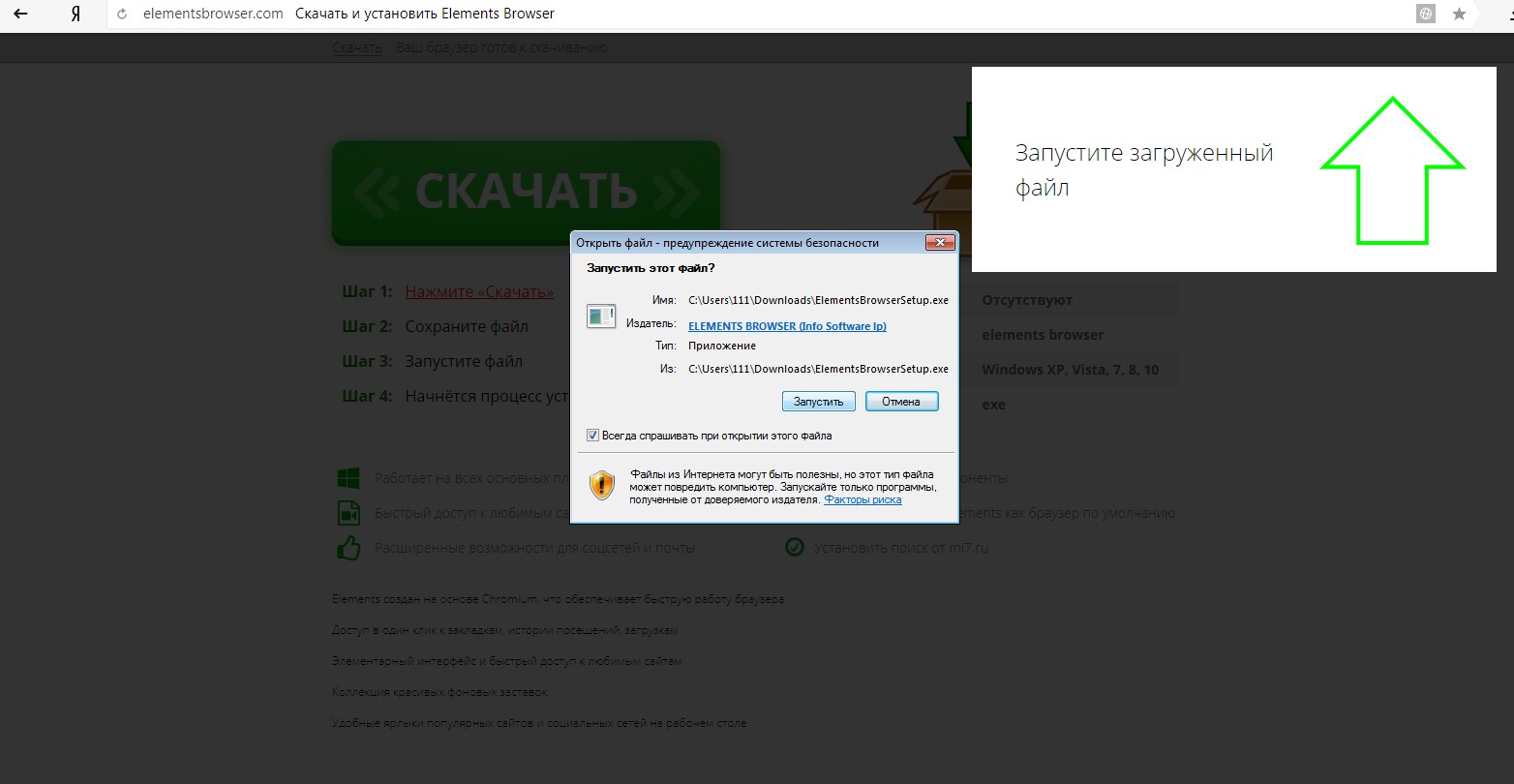Image resolution: width=1514 pixels, height=784 pixels.
Task: Click the application file icon in the dialog
Action: click(601, 316)
